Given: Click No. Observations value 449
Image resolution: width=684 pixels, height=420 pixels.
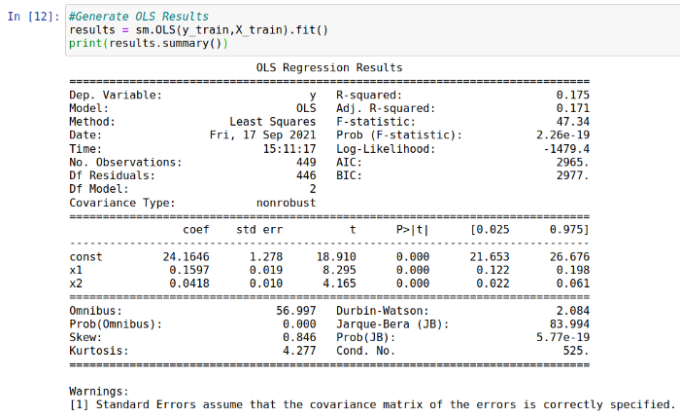Looking at the screenshot, I should (x=306, y=162).
